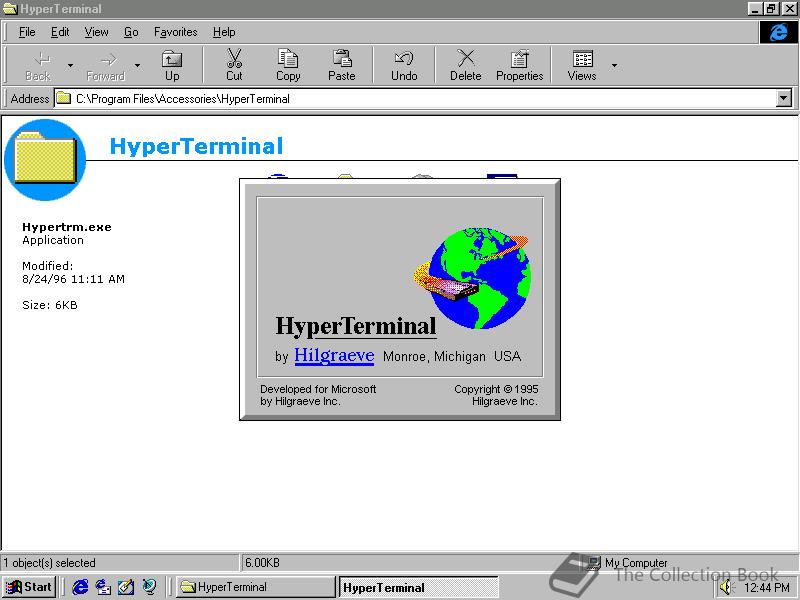Click the 'Copyright © 1995' text
The image size is (800, 600).
coord(496,389)
